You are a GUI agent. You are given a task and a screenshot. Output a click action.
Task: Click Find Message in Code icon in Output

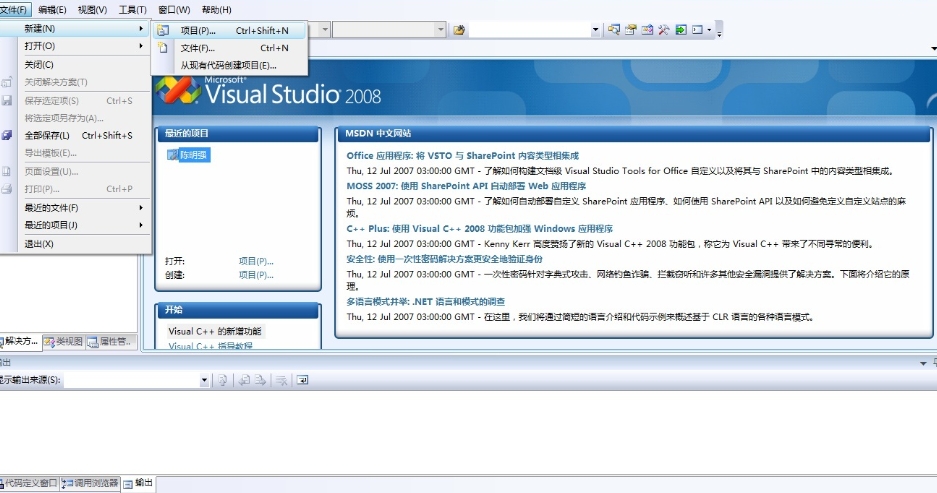click(222, 380)
